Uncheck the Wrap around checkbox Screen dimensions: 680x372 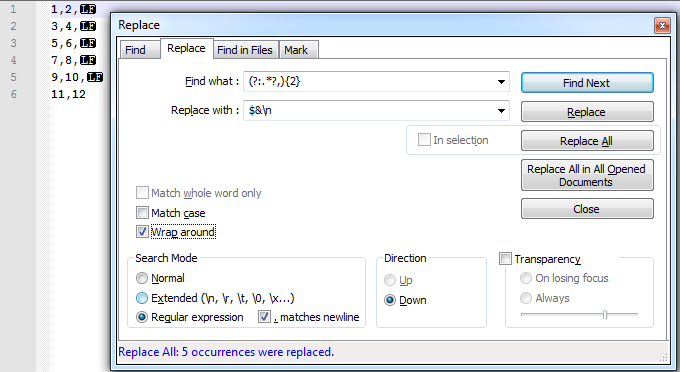point(142,232)
